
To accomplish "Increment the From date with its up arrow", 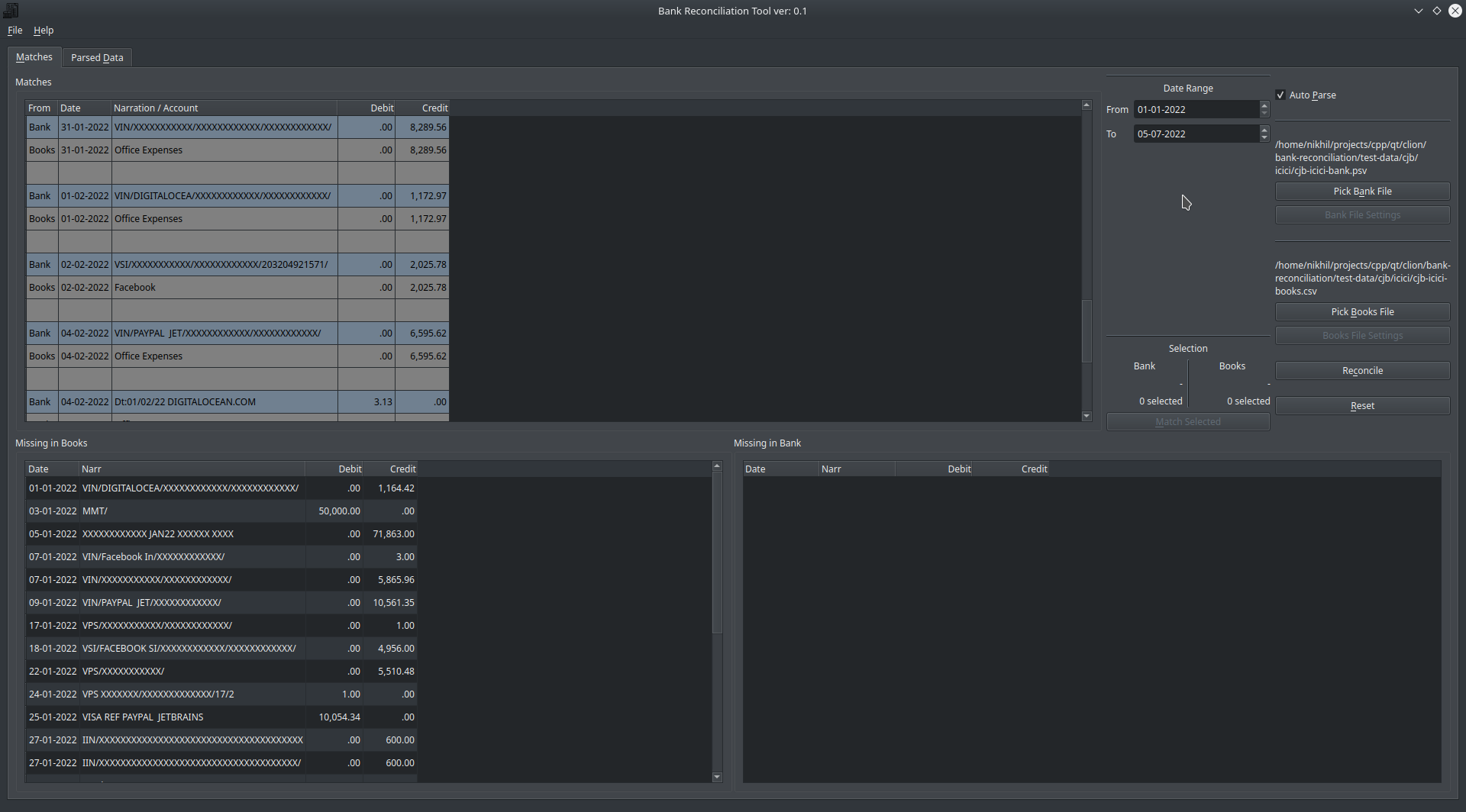I will tap(1264, 105).
